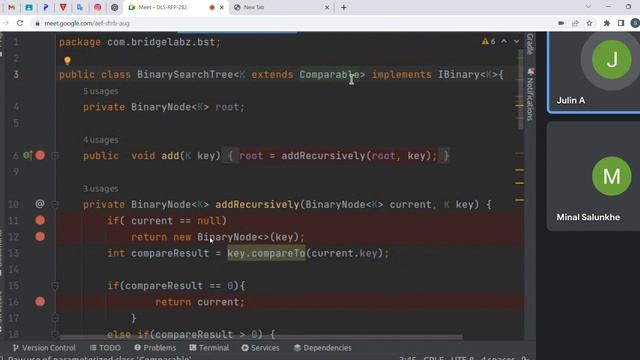Click the share page icon in address bar
Screen dimensions: 640x360
click(x=575, y=23)
